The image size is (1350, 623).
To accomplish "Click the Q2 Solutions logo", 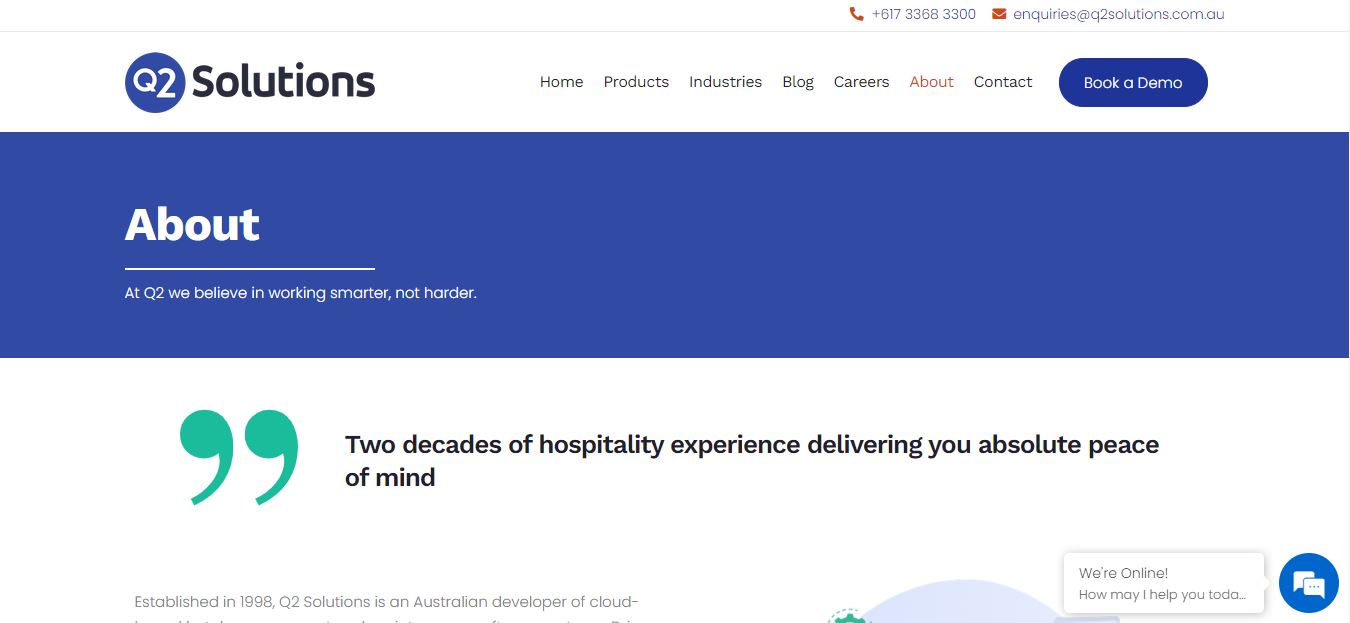I will click(x=250, y=82).
